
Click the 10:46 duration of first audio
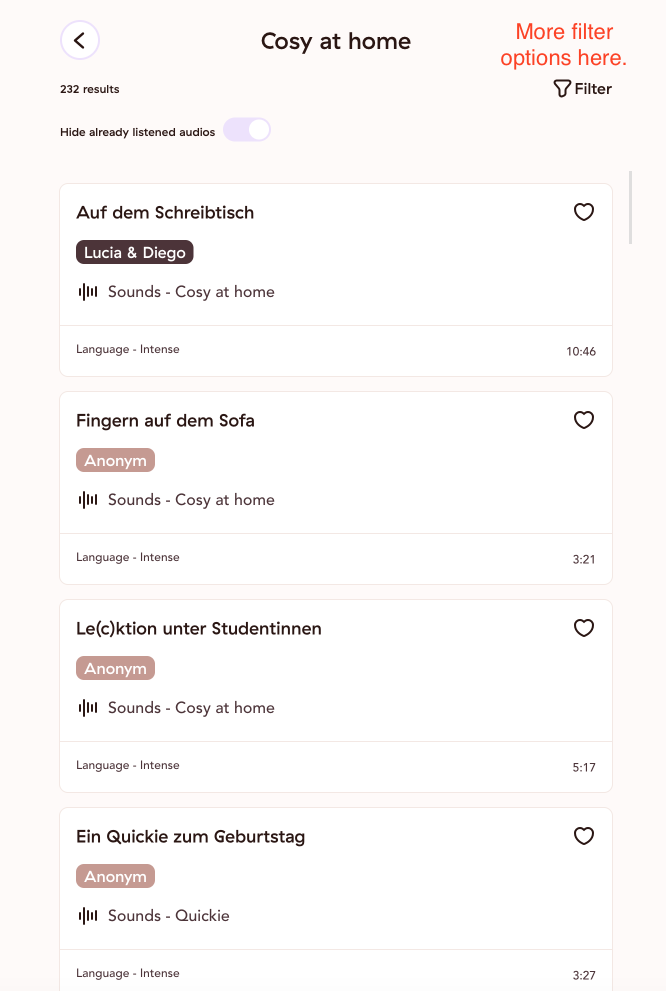pyautogui.click(x=581, y=351)
